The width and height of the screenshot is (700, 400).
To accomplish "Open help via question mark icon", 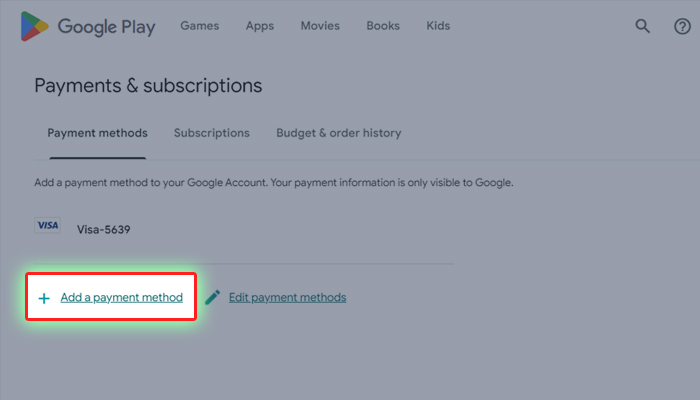I will point(682,26).
